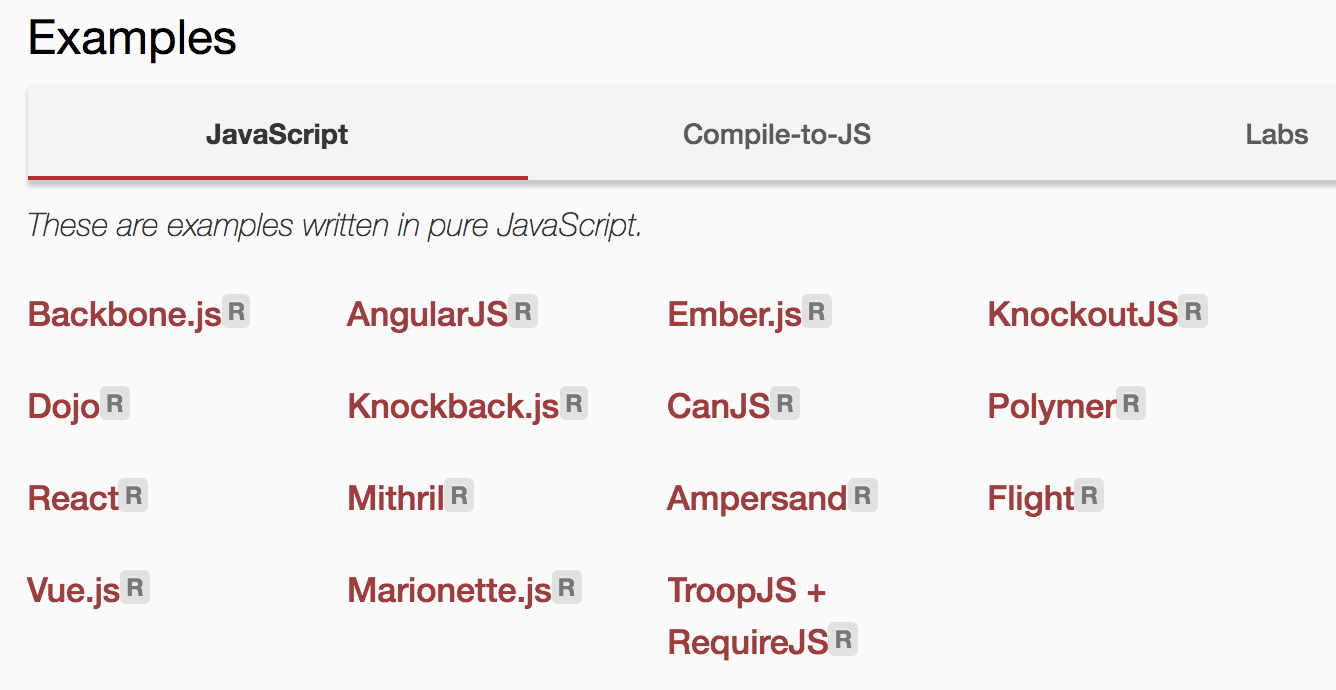Open the React example link
1336x690 pixels.
click(x=74, y=498)
